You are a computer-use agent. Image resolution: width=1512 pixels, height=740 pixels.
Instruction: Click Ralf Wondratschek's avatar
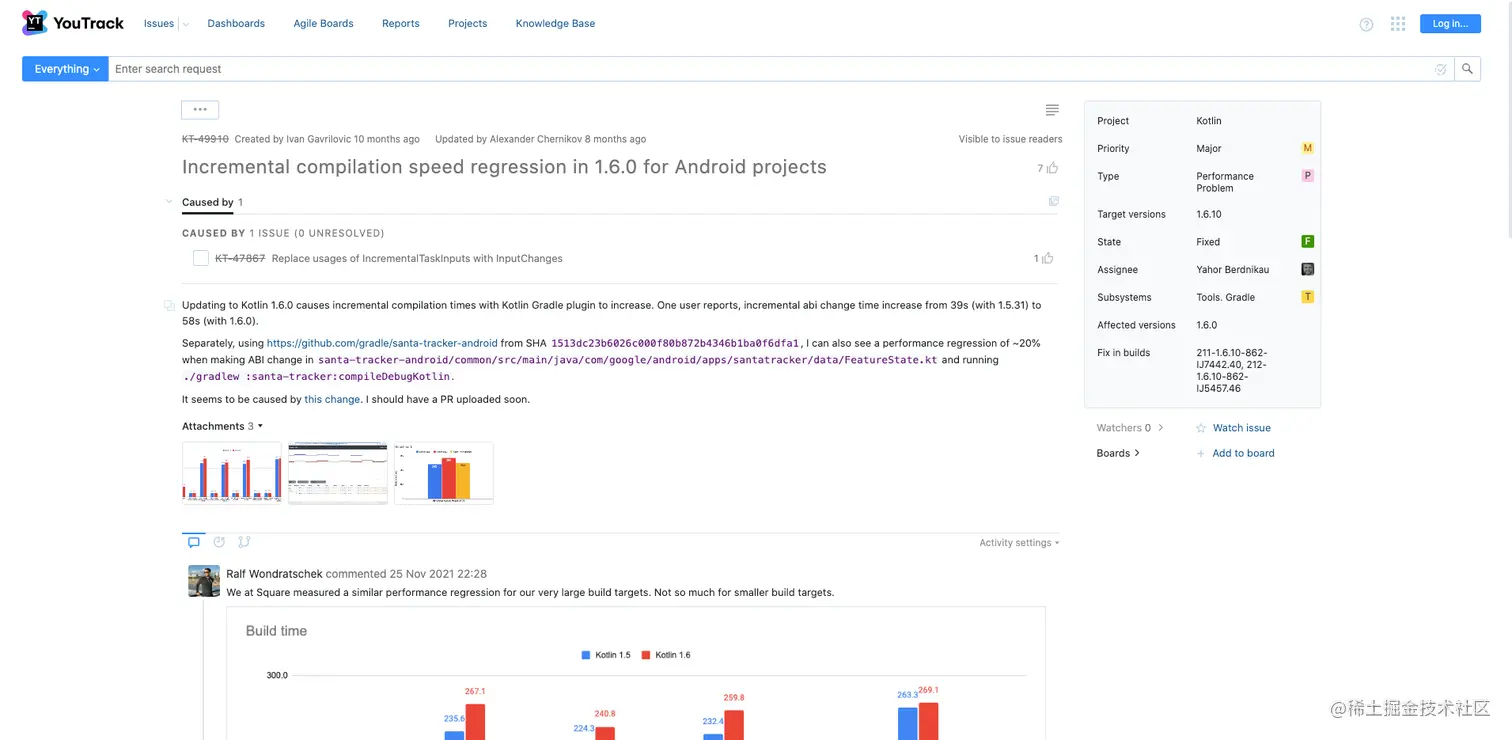pyautogui.click(x=204, y=581)
